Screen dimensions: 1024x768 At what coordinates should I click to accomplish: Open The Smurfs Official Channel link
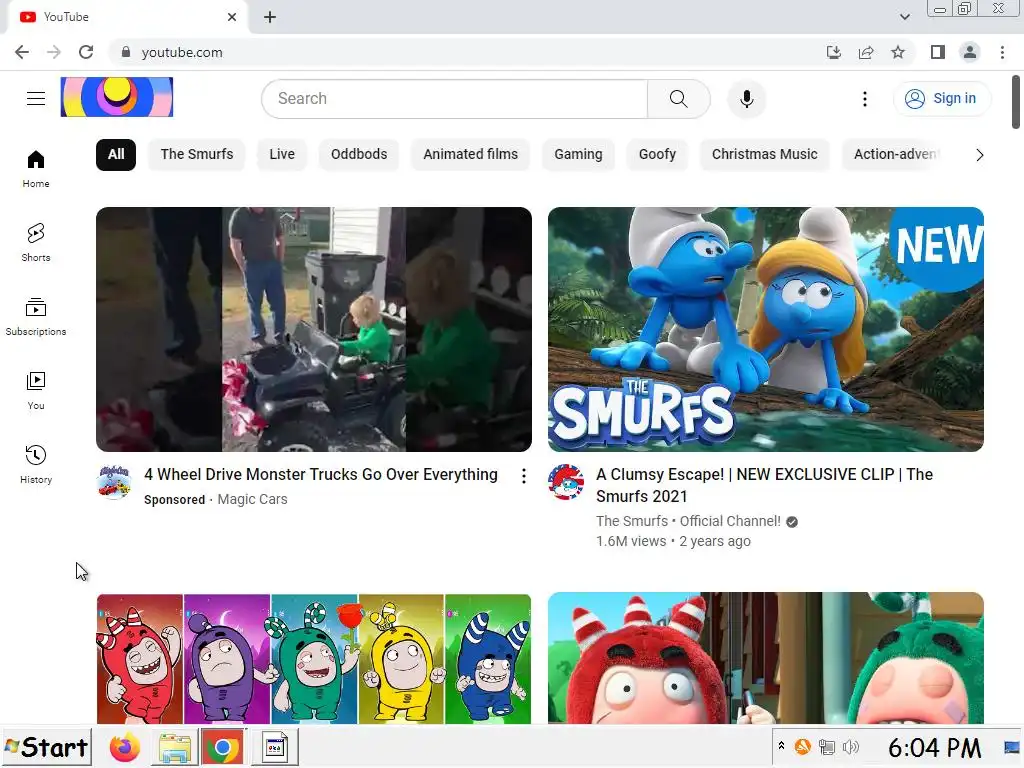pos(688,522)
